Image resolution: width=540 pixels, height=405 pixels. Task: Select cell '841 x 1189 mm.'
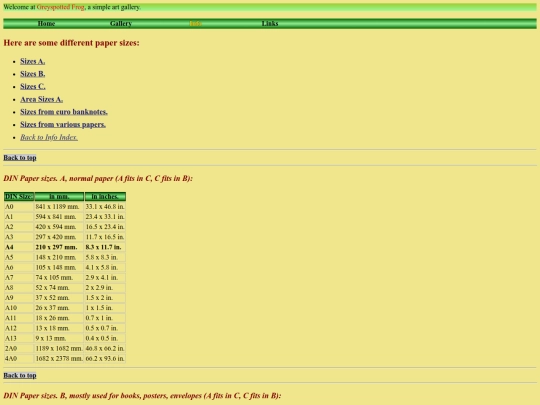pos(59,207)
